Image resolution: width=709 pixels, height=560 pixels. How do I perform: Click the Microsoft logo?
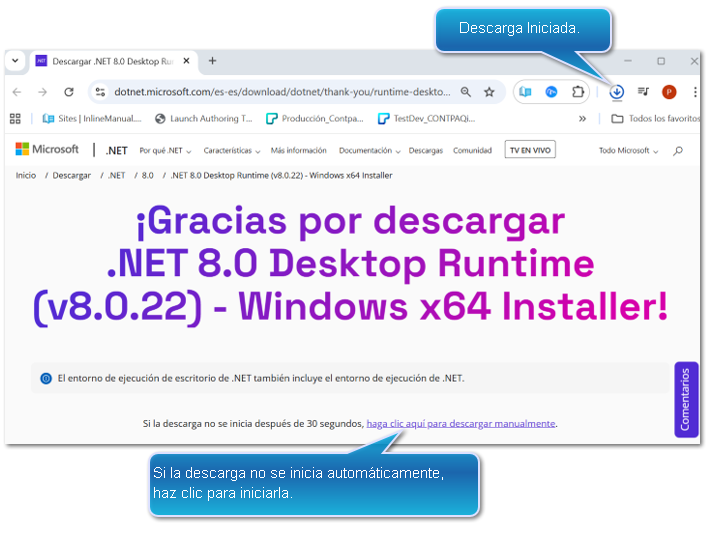coord(47,149)
